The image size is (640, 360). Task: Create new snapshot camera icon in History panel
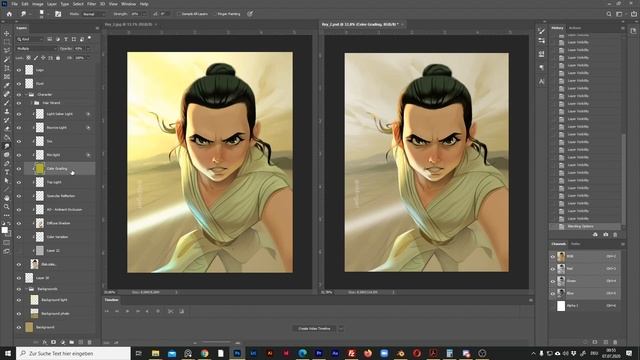pos(605,235)
